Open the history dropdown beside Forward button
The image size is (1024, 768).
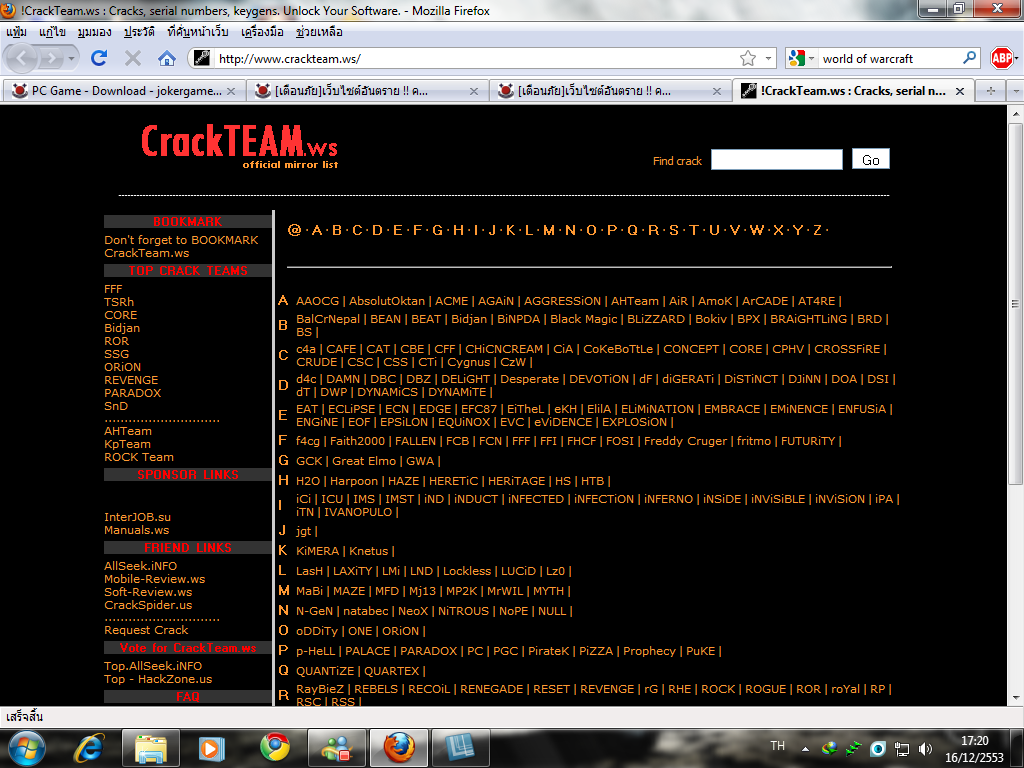(x=71, y=59)
